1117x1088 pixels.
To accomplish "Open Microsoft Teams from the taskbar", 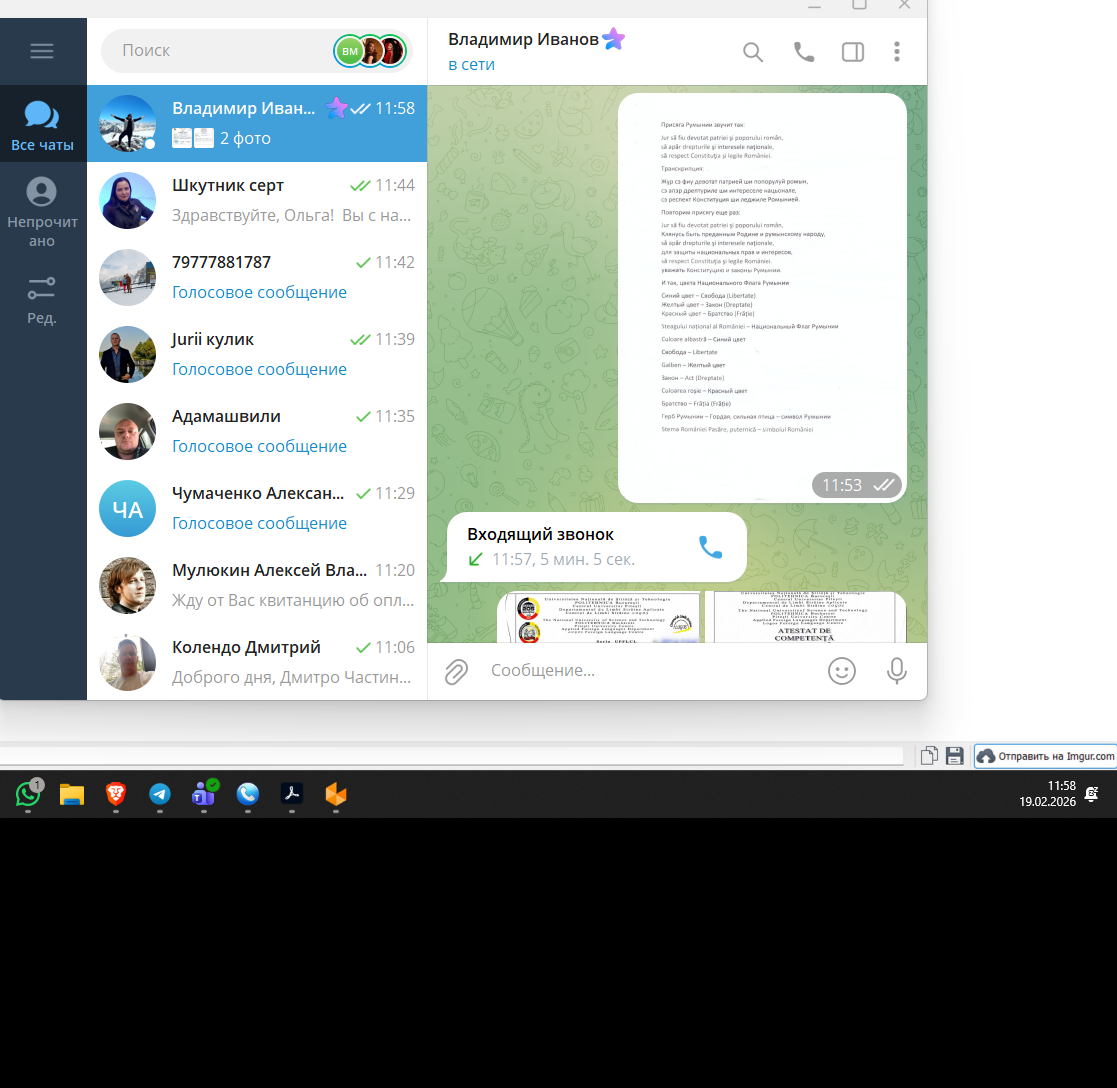I will pyautogui.click(x=204, y=794).
